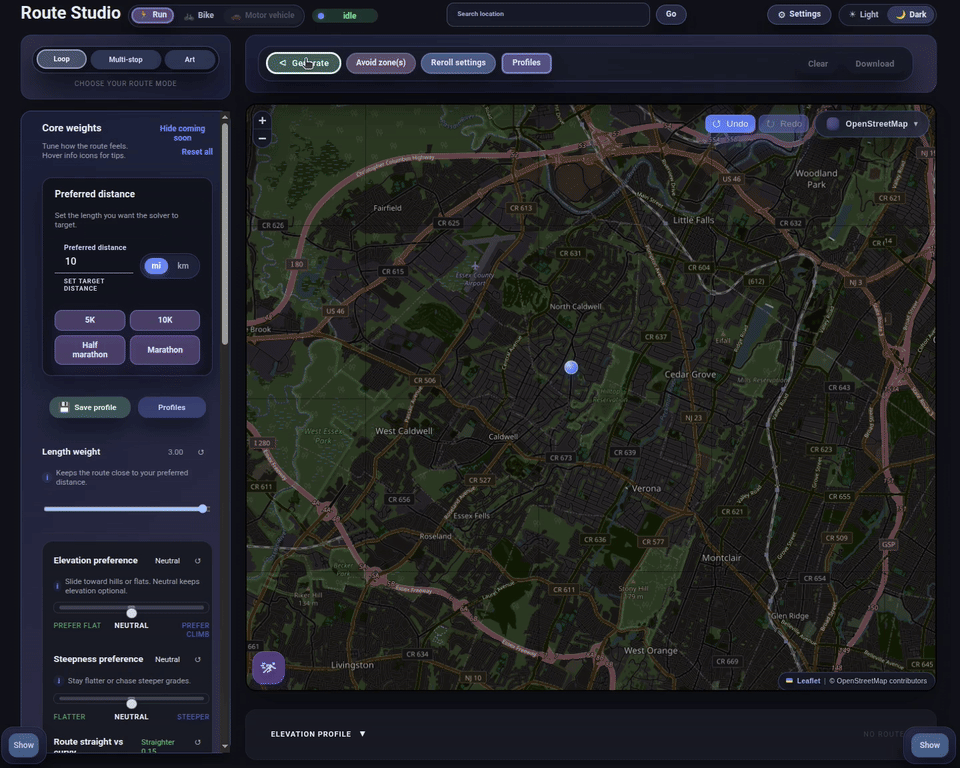Click the sidebar scroll down arrow
The image size is (960, 768).
225,746
